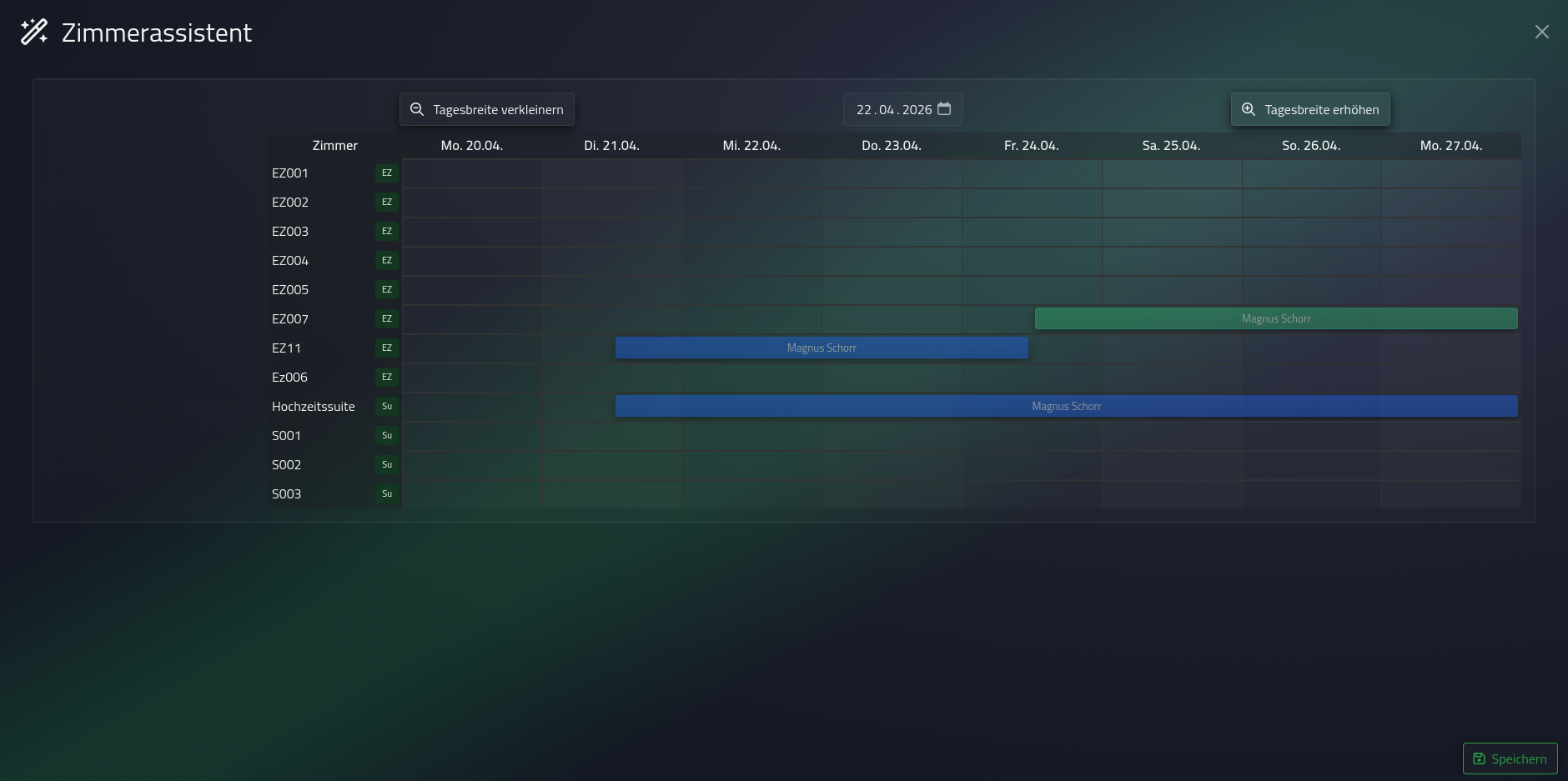
Task: Select room label S001
Action: (286, 436)
